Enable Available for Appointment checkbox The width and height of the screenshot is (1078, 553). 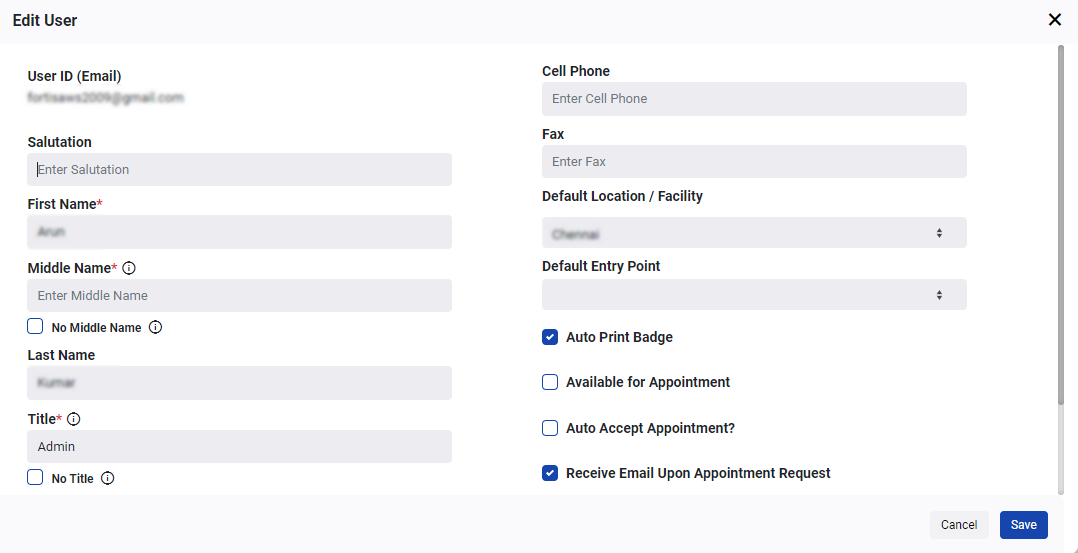click(550, 382)
